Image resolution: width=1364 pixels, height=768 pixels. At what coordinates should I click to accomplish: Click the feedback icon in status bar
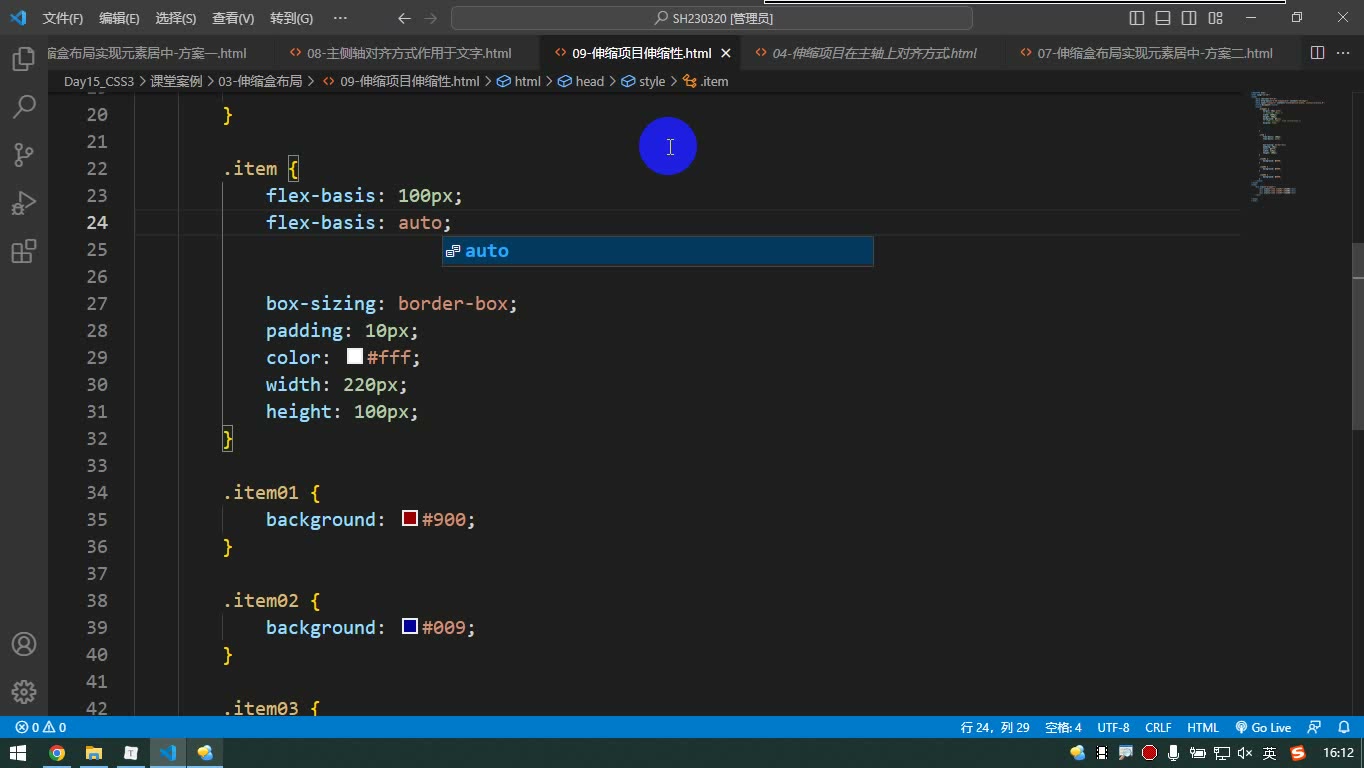1314,727
